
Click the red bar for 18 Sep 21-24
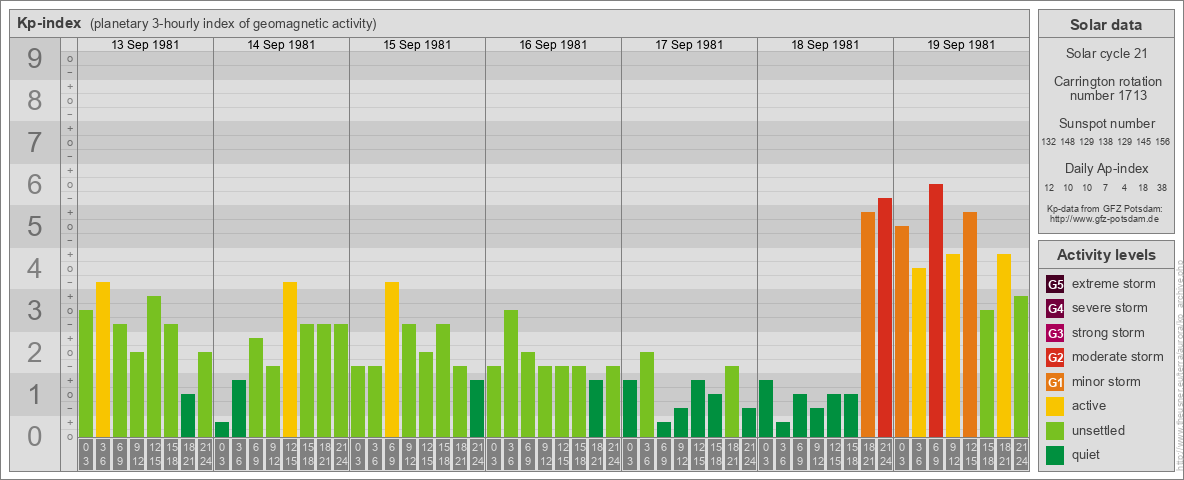(x=885, y=317)
